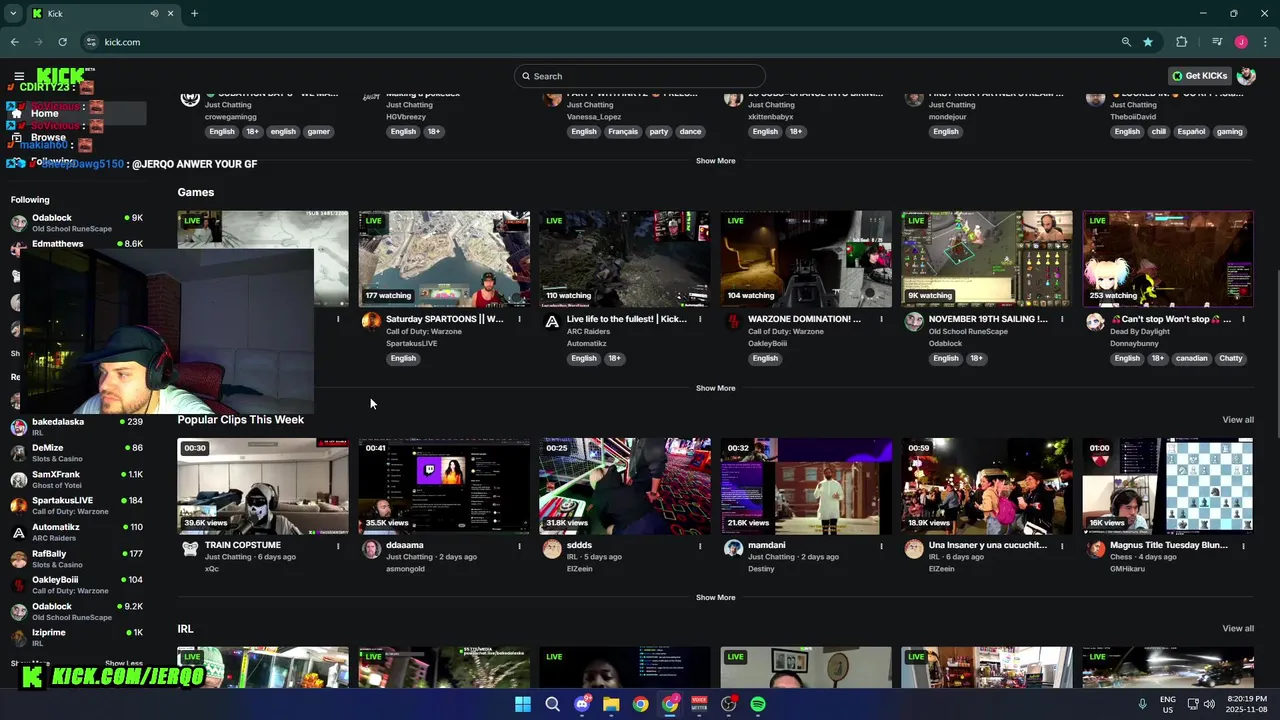Open Discord from the taskbar
1280x720 pixels.
click(582, 704)
